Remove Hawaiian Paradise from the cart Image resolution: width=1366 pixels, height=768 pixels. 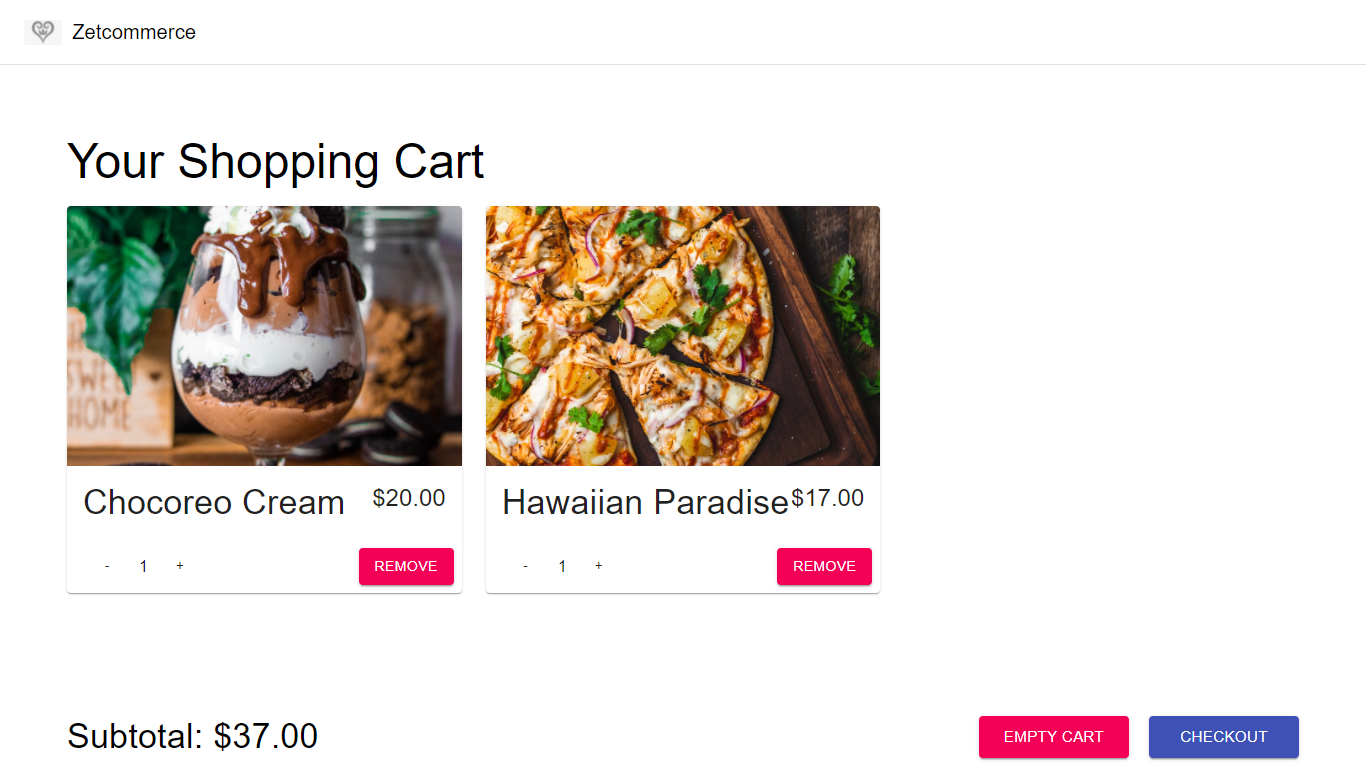point(824,566)
